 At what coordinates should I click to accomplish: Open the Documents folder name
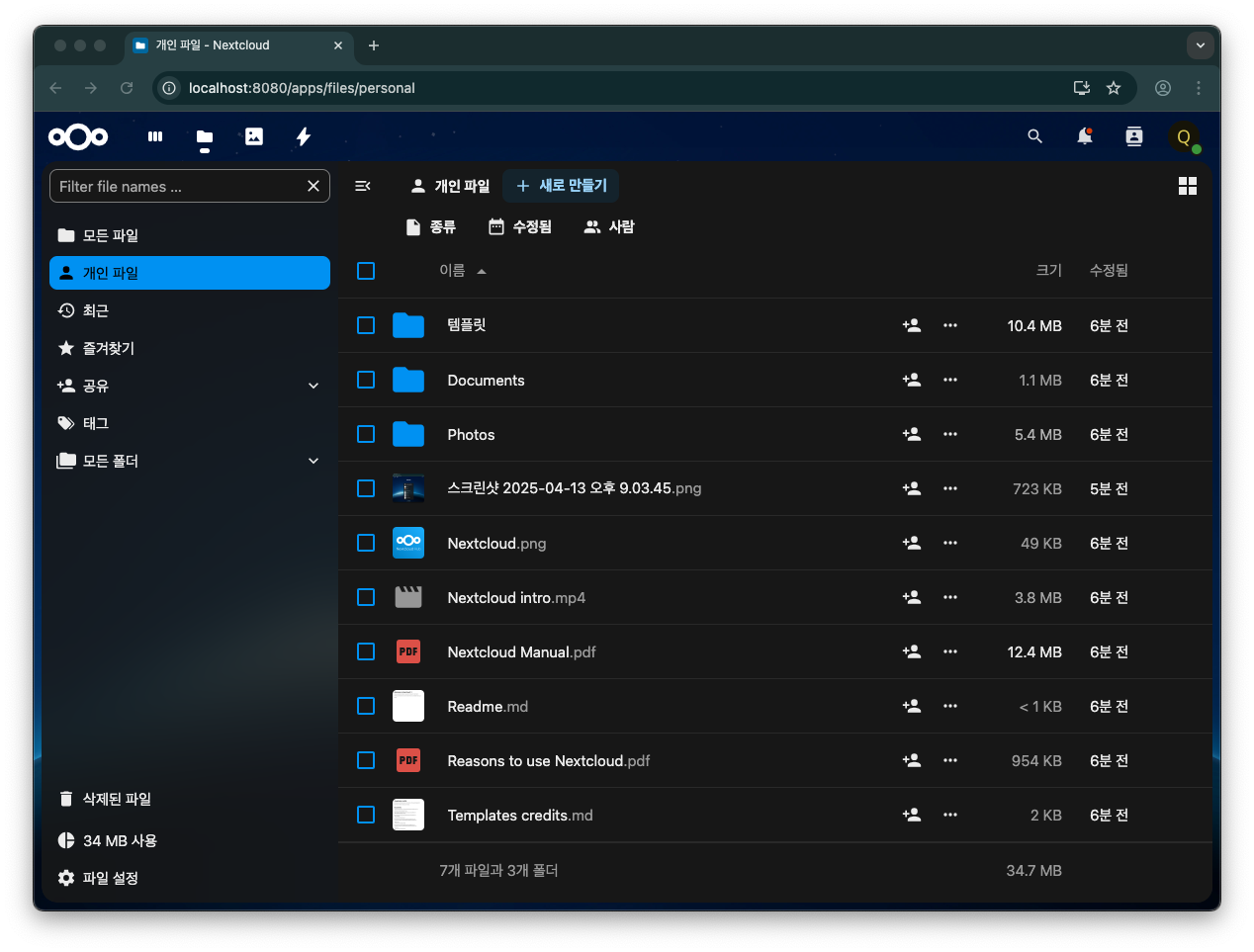click(486, 381)
